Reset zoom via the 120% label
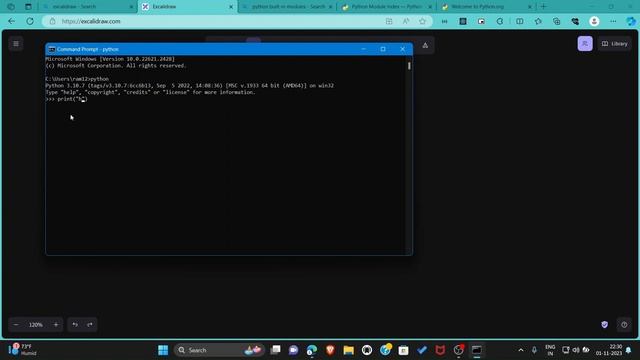This screenshot has width=640, height=360. 36,325
